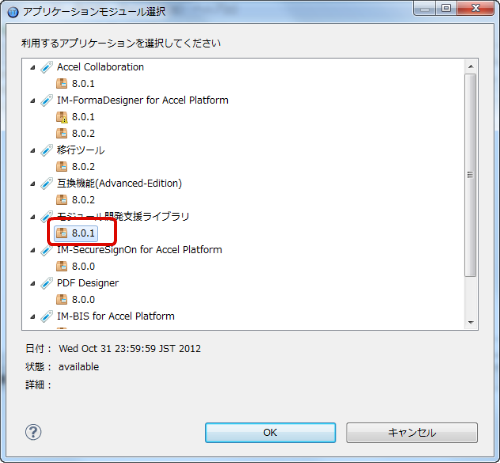Select 8.0.1 under IM-FormaDesigner

coord(83,117)
